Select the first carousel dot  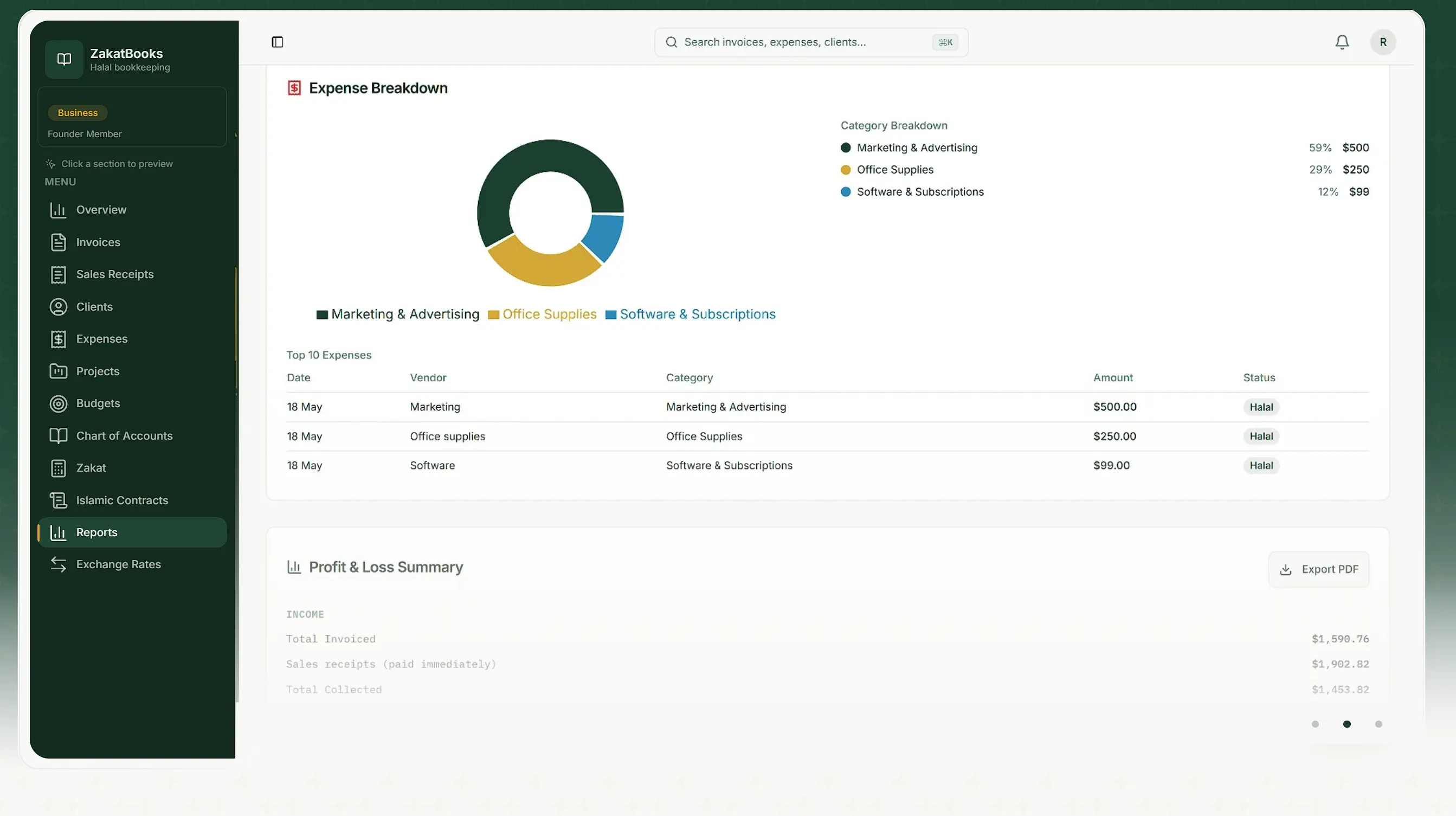tap(1315, 724)
